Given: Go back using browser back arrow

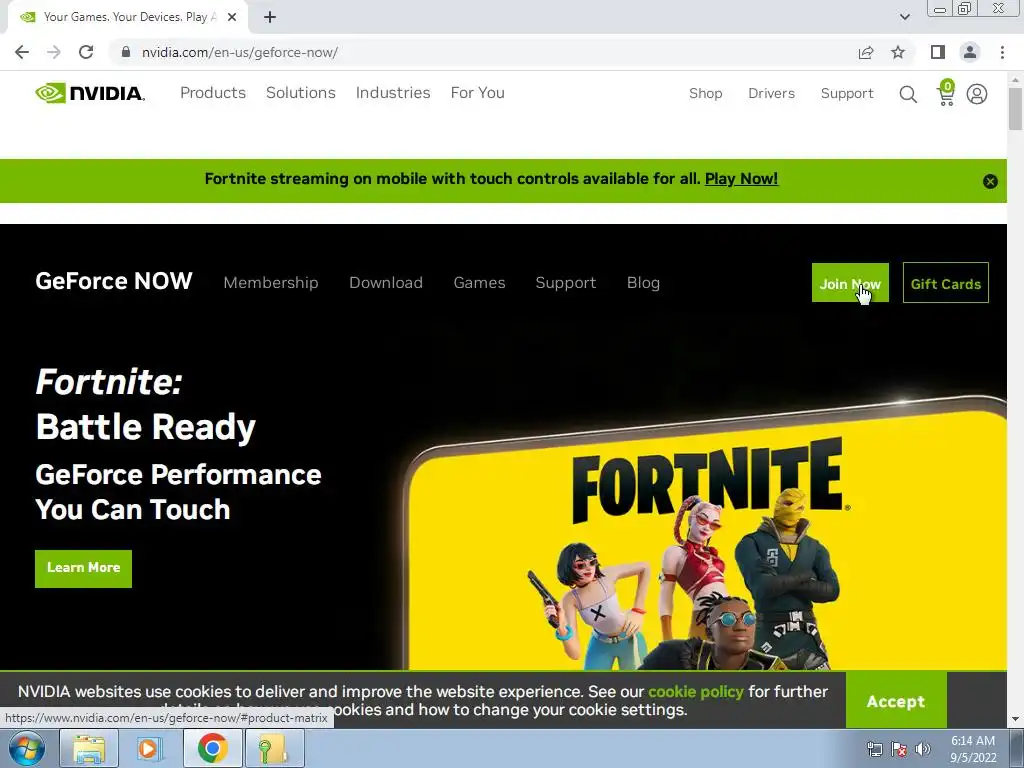Looking at the screenshot, I should click(22, 52).
